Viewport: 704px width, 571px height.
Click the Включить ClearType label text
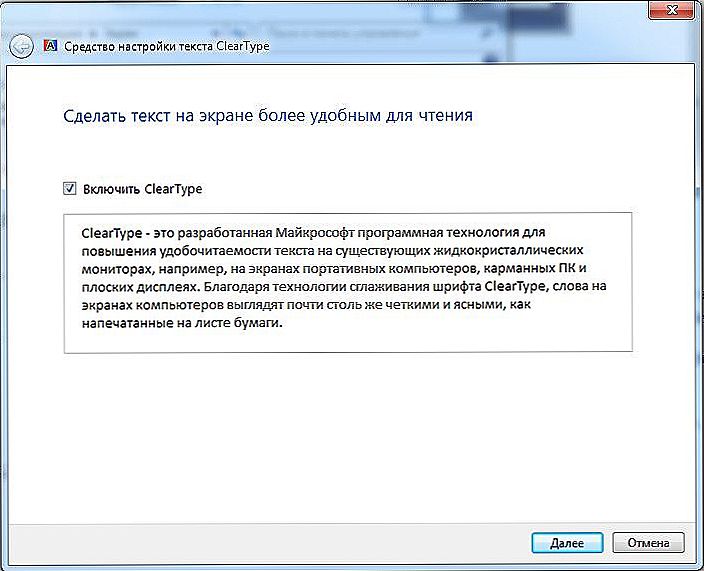tap(142, 189)
